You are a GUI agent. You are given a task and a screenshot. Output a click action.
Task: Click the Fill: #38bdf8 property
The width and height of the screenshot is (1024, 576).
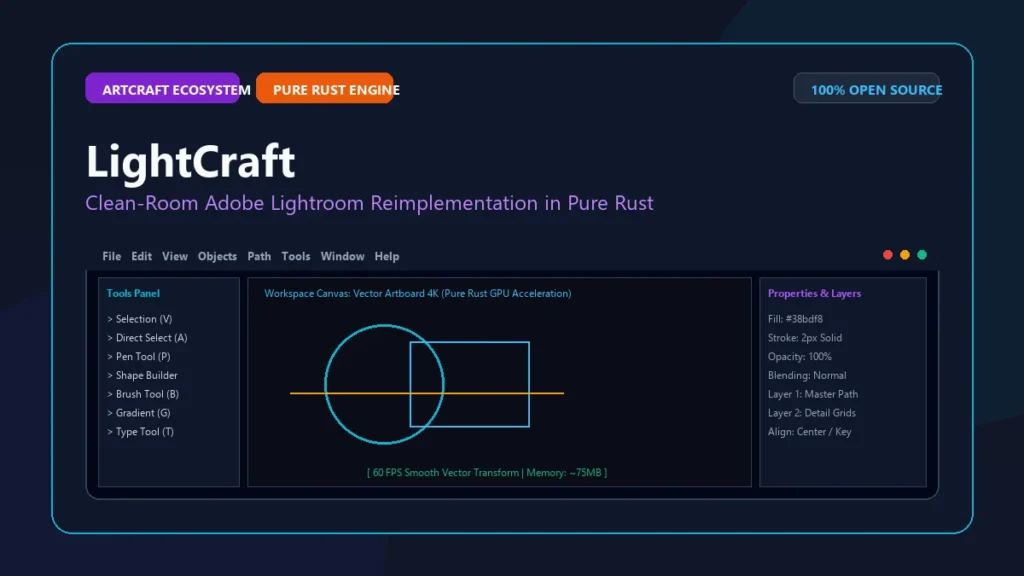point(795,319)
